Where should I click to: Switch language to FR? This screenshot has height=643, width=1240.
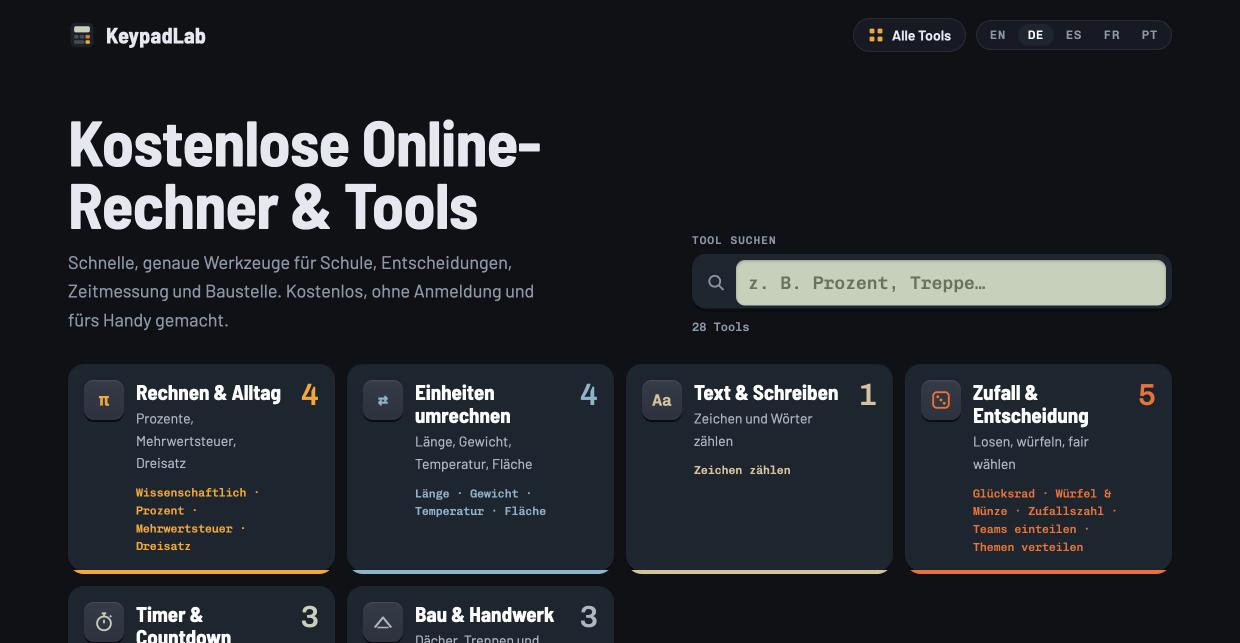[1112, 35]
